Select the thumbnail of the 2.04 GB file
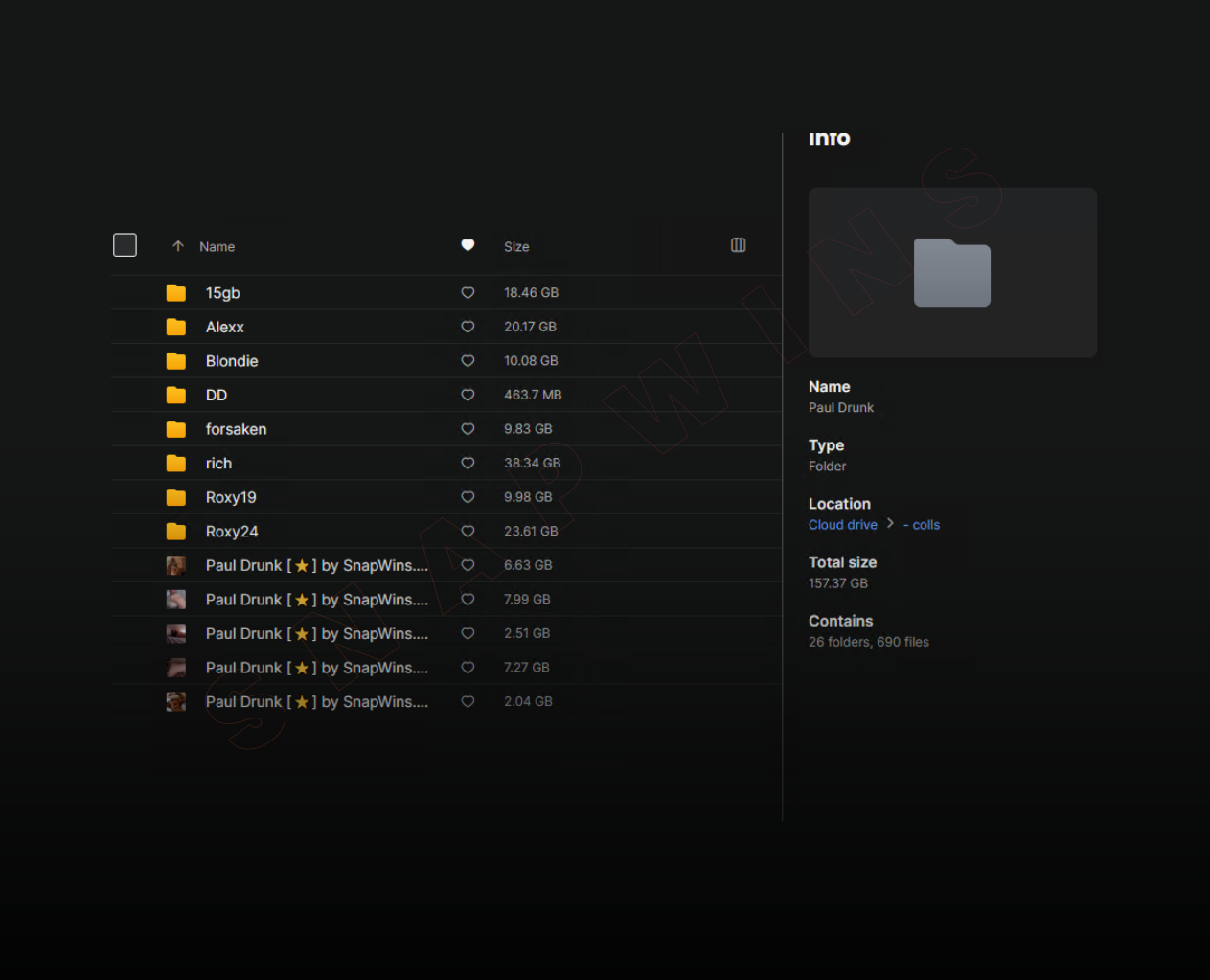Image resolution: width=1210 pixels, height=980 pixels. pos(176,702)
